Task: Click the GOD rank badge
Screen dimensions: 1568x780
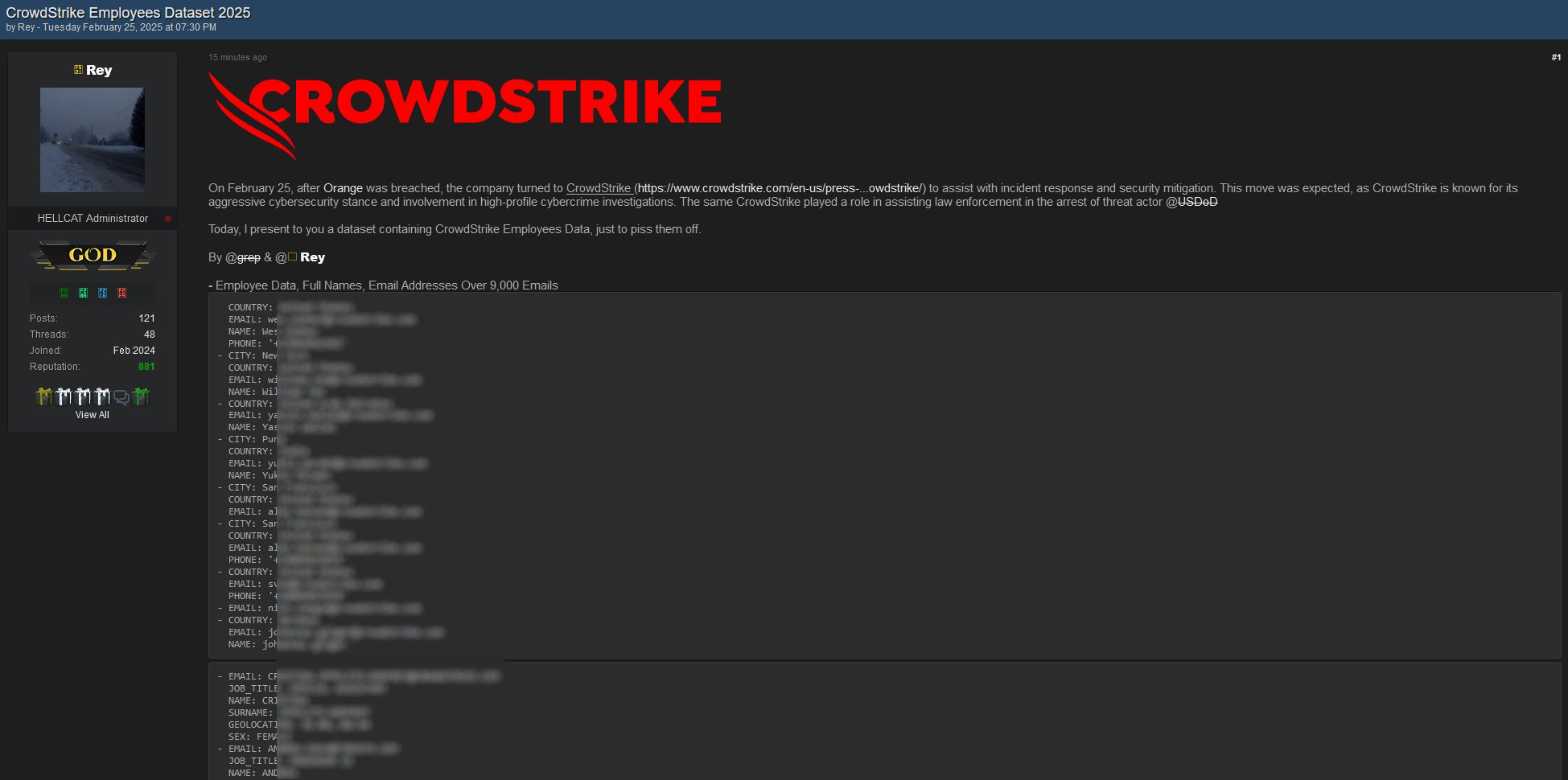Action: (x=93, y=256)
